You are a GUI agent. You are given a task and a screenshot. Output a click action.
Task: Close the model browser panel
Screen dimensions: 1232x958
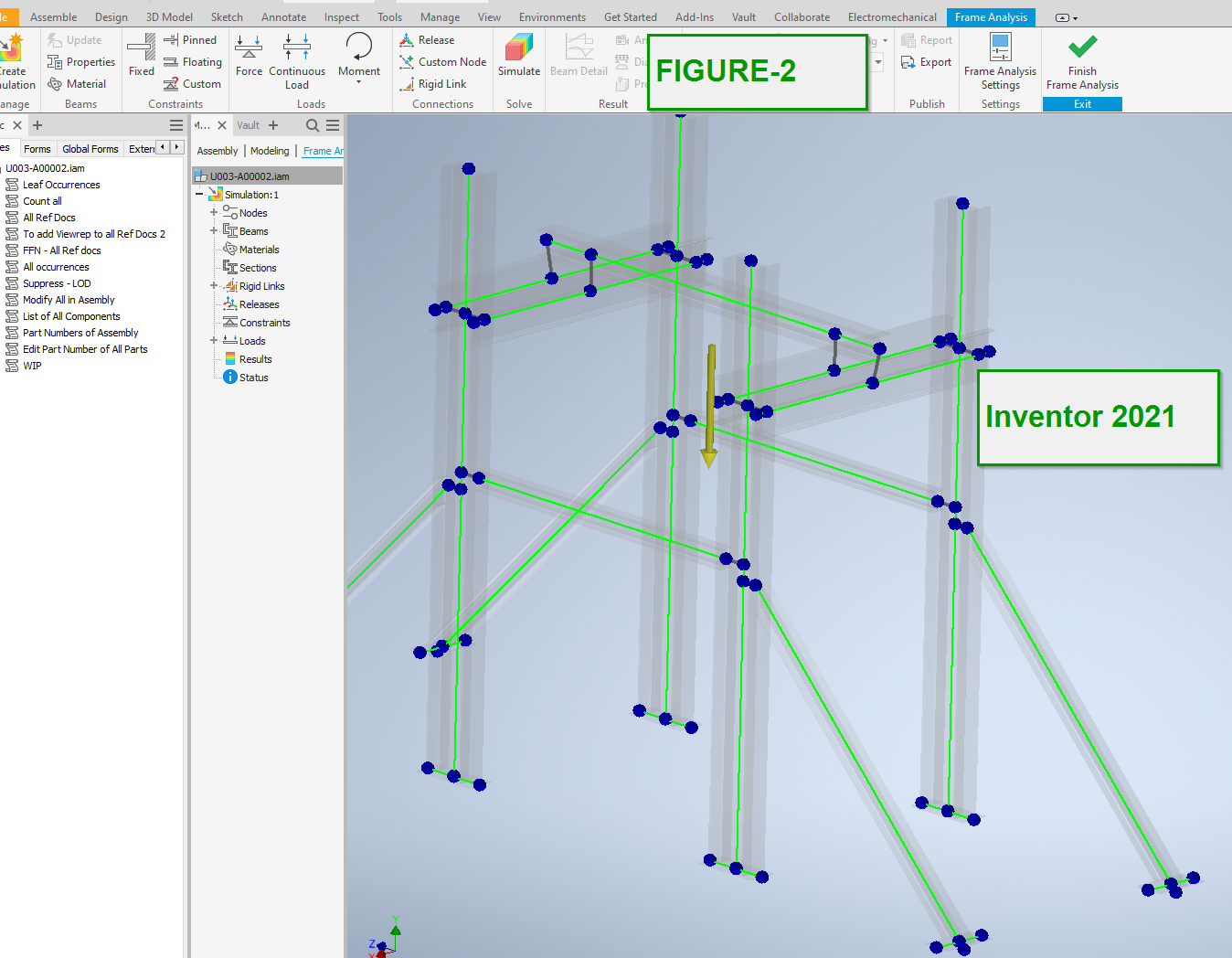pyautogui.click(x=222, y=125)
